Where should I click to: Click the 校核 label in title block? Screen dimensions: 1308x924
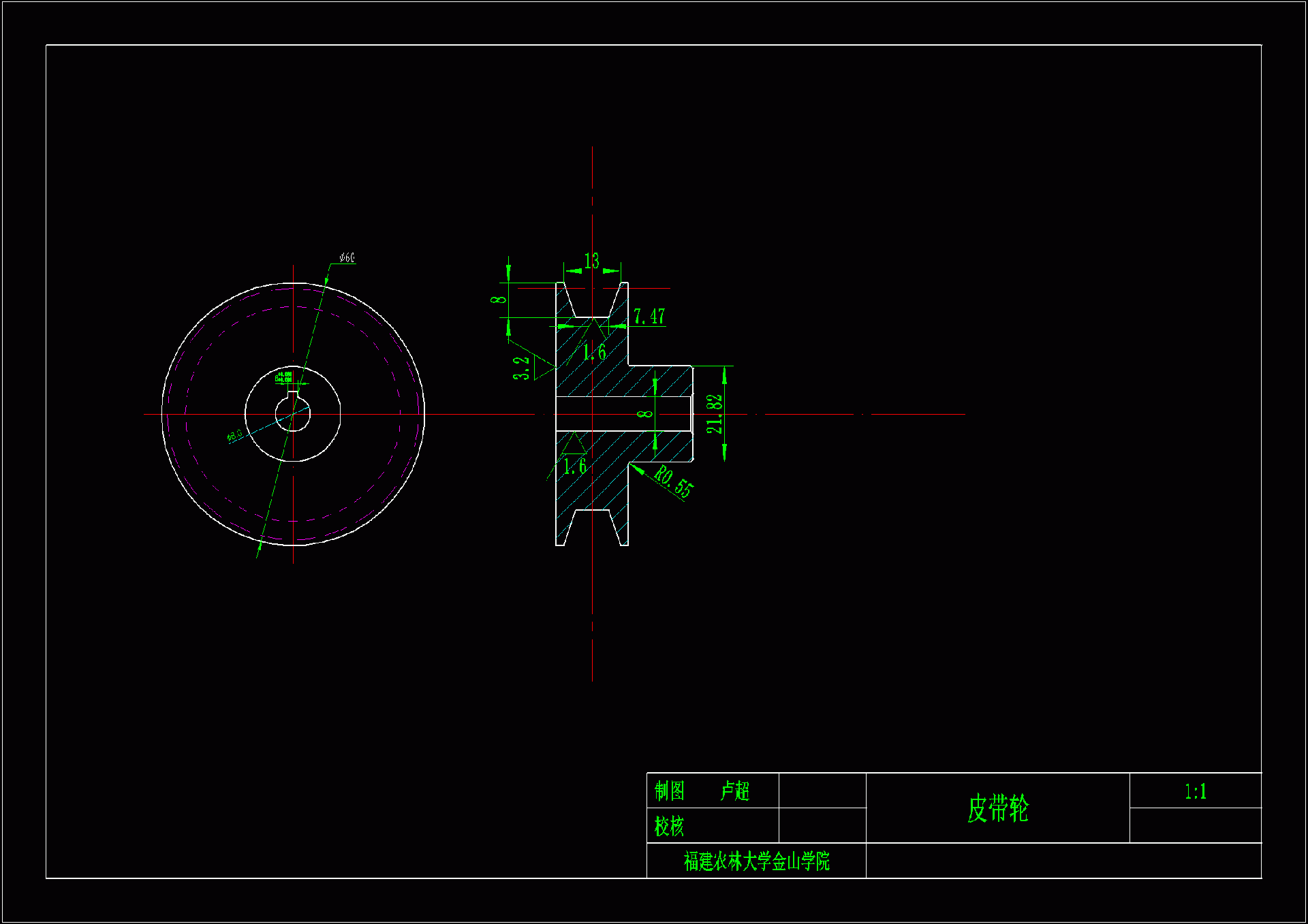click(x=669, y=826)
